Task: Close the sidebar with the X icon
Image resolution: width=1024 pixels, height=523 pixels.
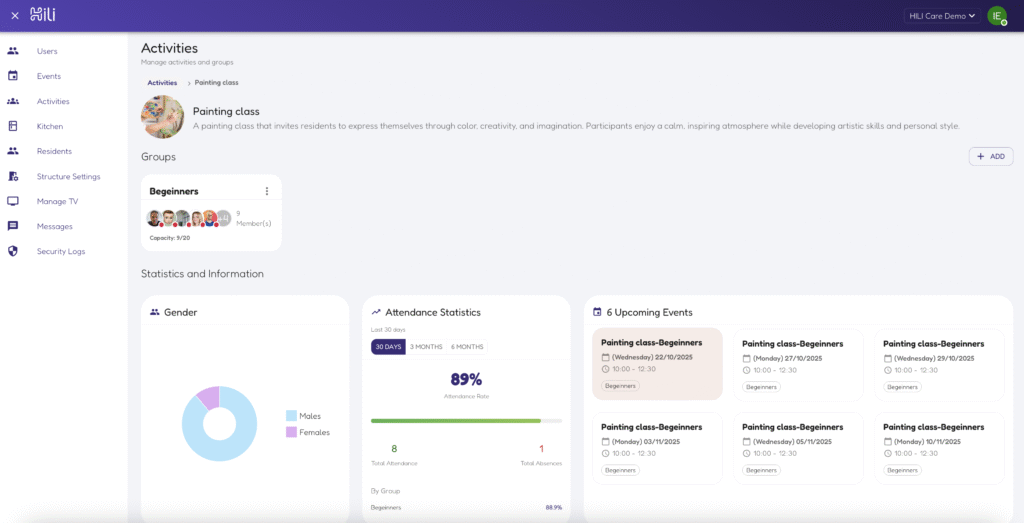Action: [x=15, y=15]
